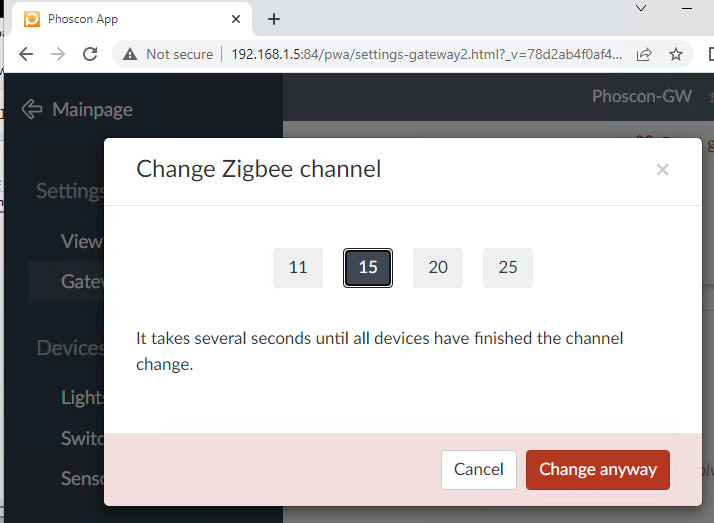Click the browser forward arrow
This screenshot has width=714, height=523.
click(58, 54)
